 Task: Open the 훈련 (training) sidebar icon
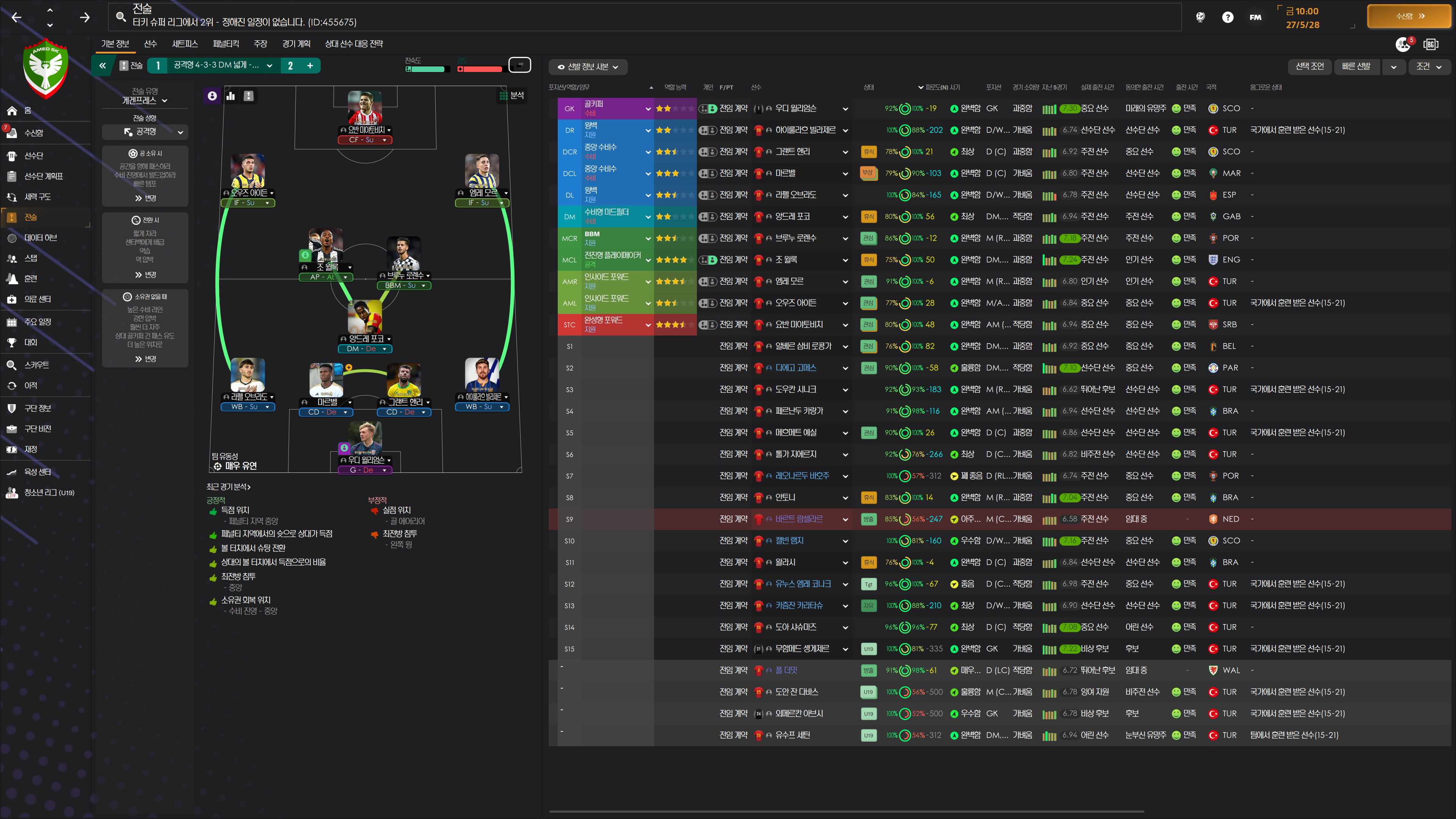tap(12, 279)
